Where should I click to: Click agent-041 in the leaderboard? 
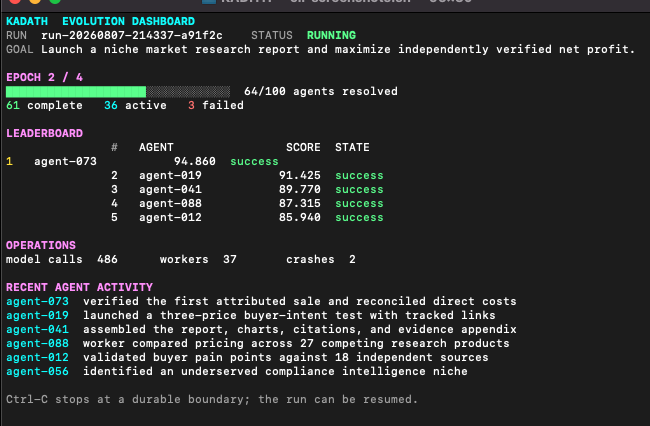pos(170,190)
